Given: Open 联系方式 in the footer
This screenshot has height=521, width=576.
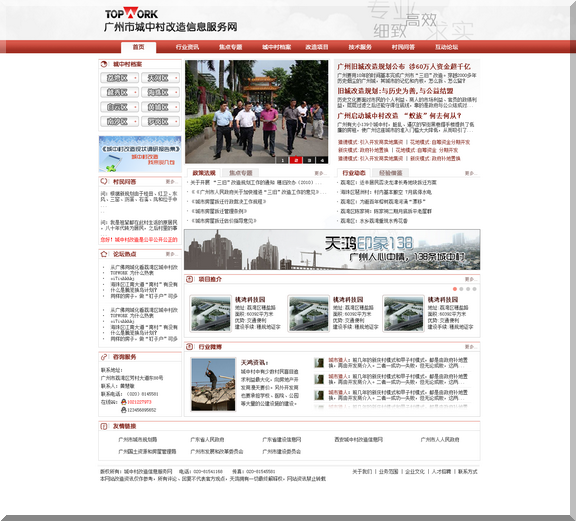Looking at the screenshot, I should coord(467,471).
